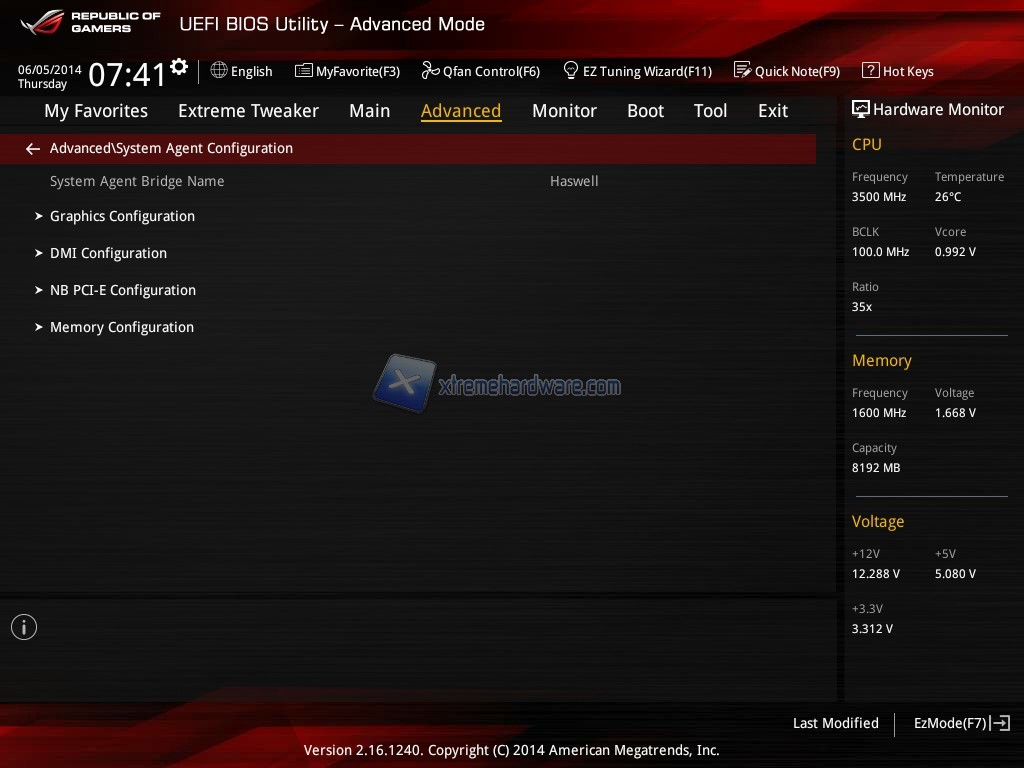Open the My Favorites tab
This screenshot has width=1024, height=768.
point(96,111)
